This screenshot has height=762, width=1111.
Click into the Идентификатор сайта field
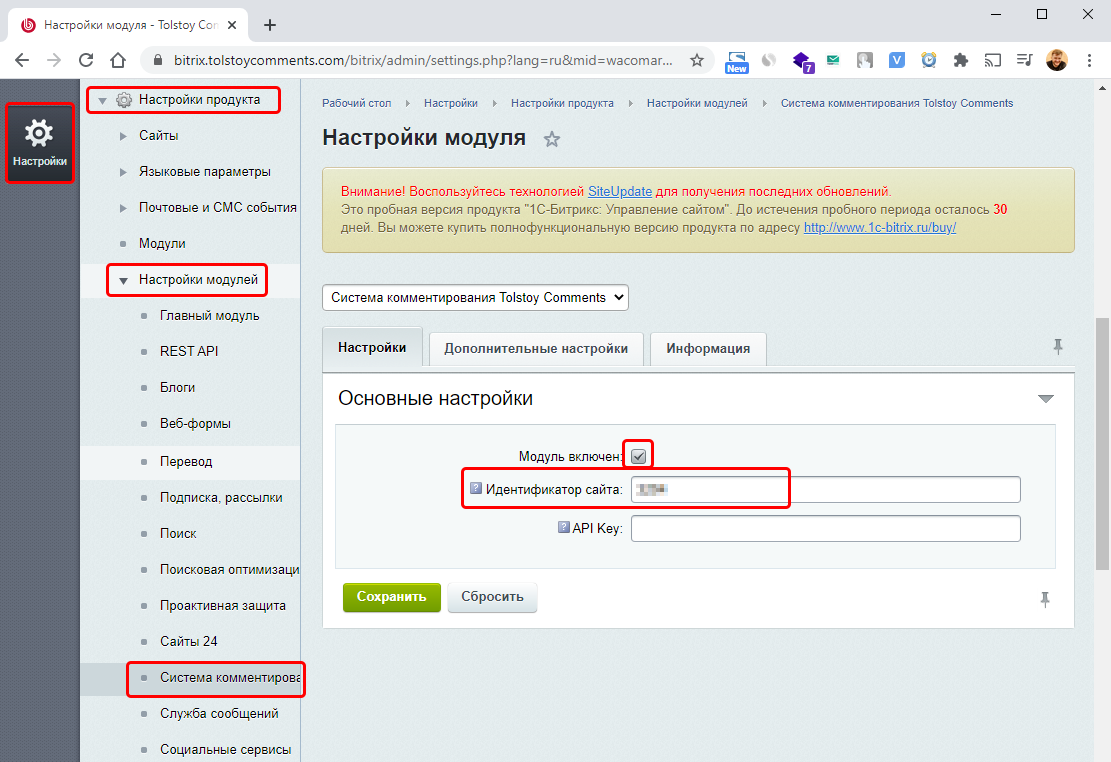825,490
